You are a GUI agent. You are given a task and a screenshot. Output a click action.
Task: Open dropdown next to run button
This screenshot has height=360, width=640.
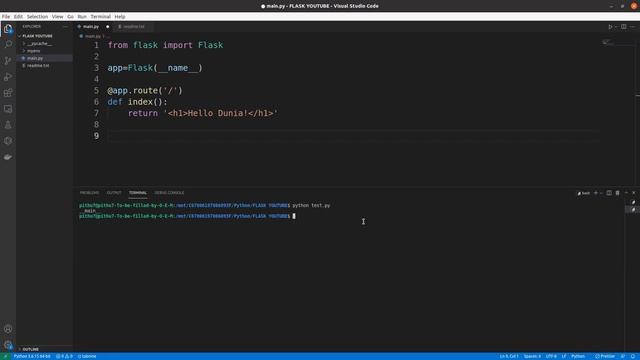(616, 27)
